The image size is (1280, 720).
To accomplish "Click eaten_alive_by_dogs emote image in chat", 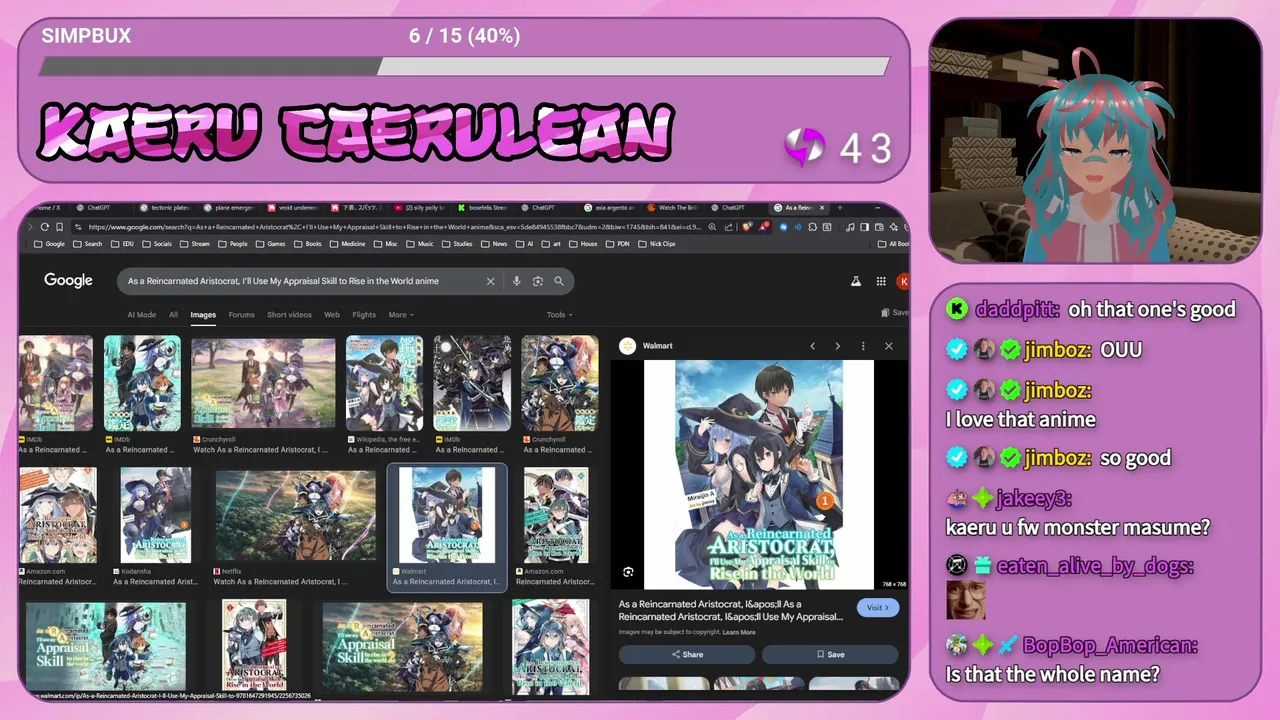I will [965, 600].
